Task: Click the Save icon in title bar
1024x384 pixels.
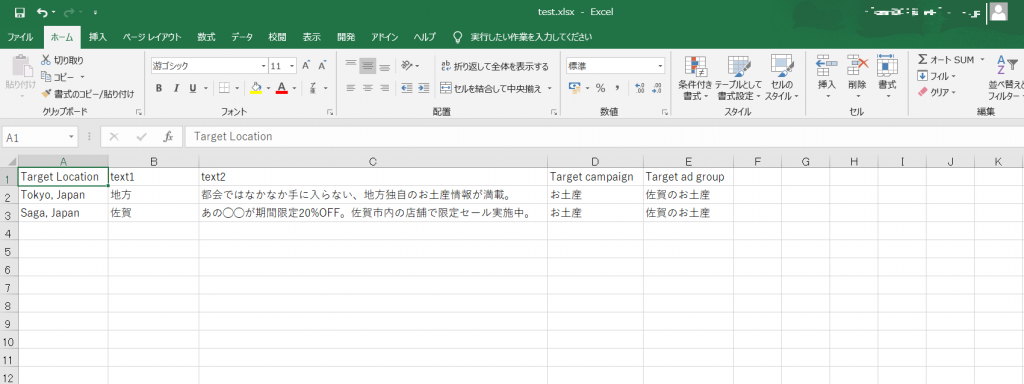Action: tap(20, 12)
